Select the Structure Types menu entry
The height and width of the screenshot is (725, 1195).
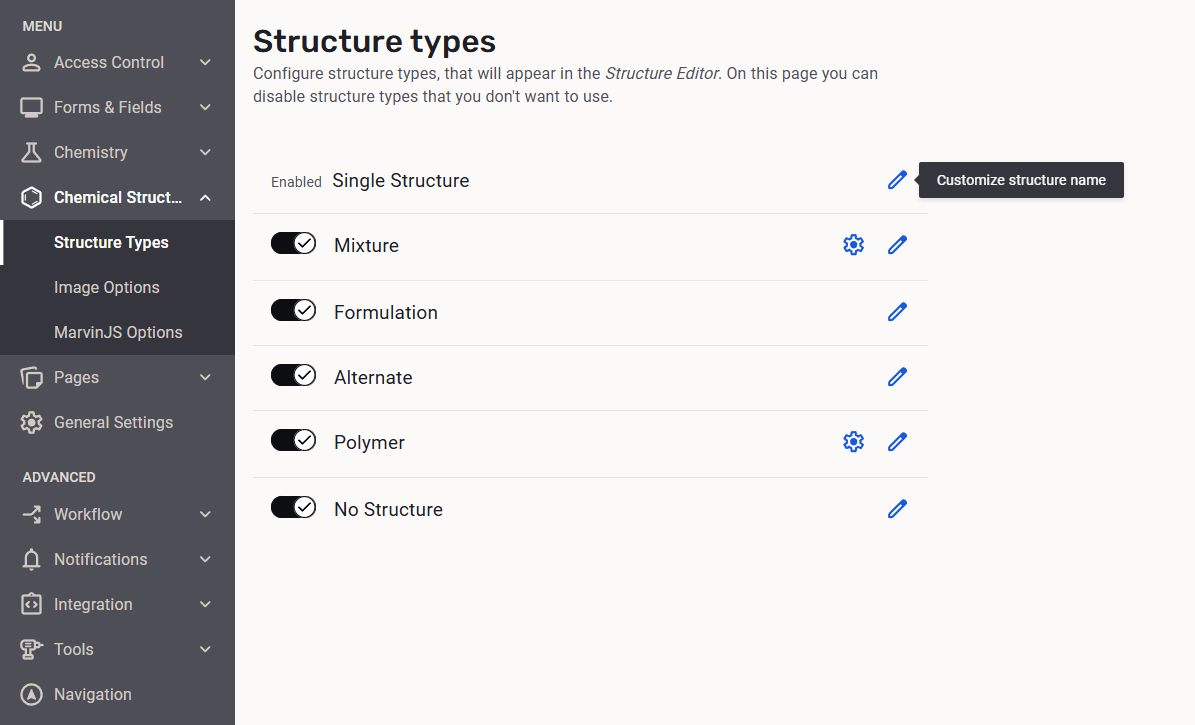109,242
